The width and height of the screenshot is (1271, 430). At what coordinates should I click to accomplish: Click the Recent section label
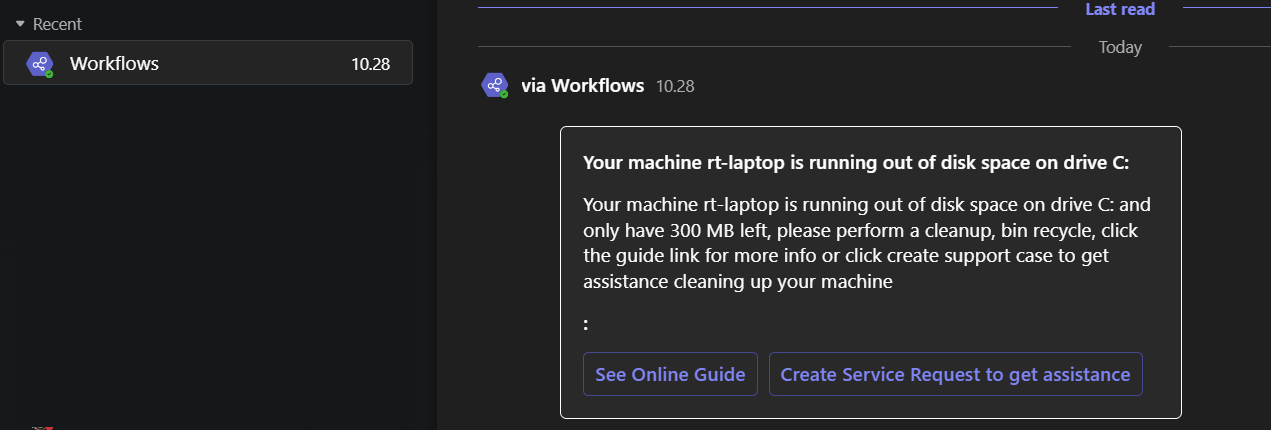(57, 24)
